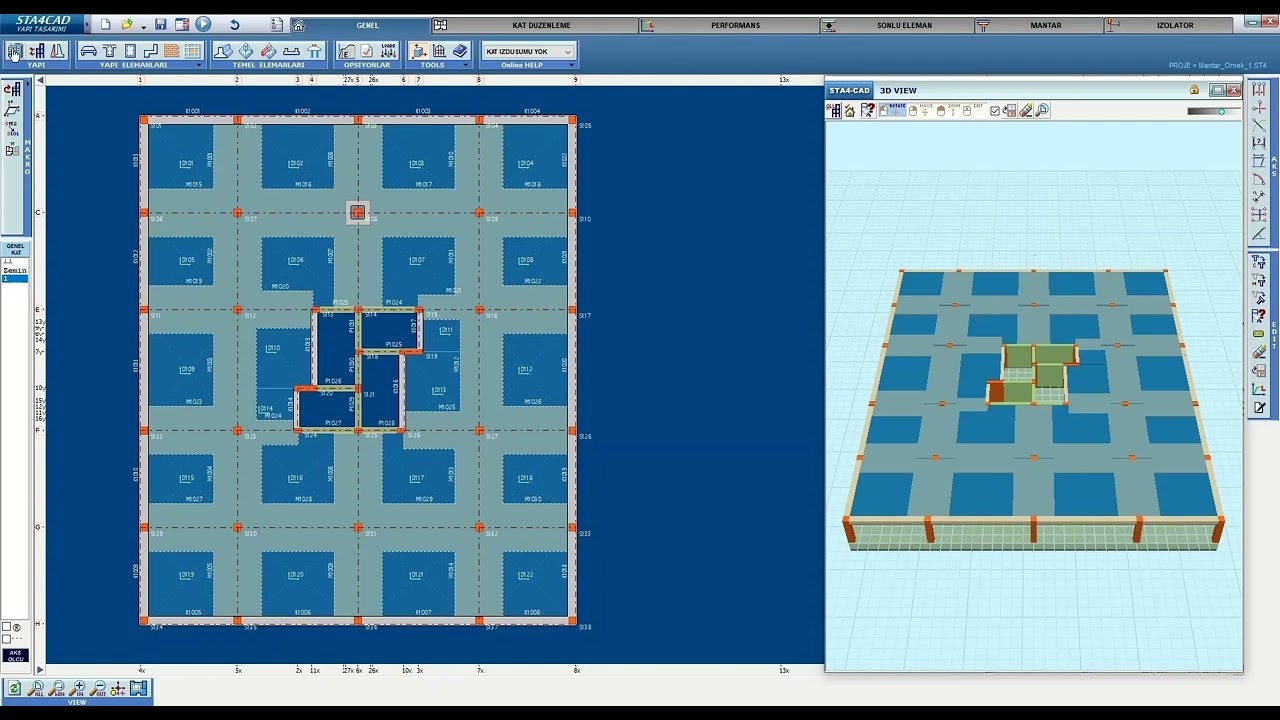Select the brick wall tool
The width and height of the screenshot is (1280, 720).
tap(171, 51)
